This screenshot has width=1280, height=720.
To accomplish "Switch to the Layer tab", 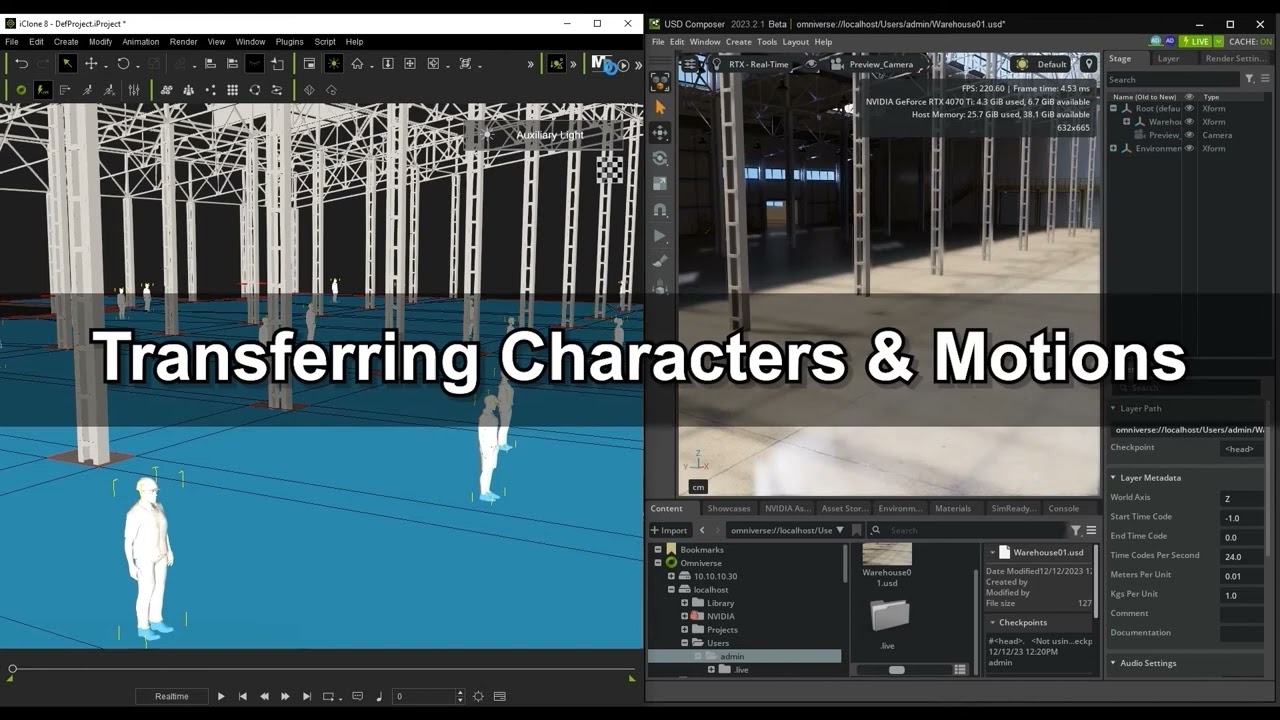I will 1168,58.
